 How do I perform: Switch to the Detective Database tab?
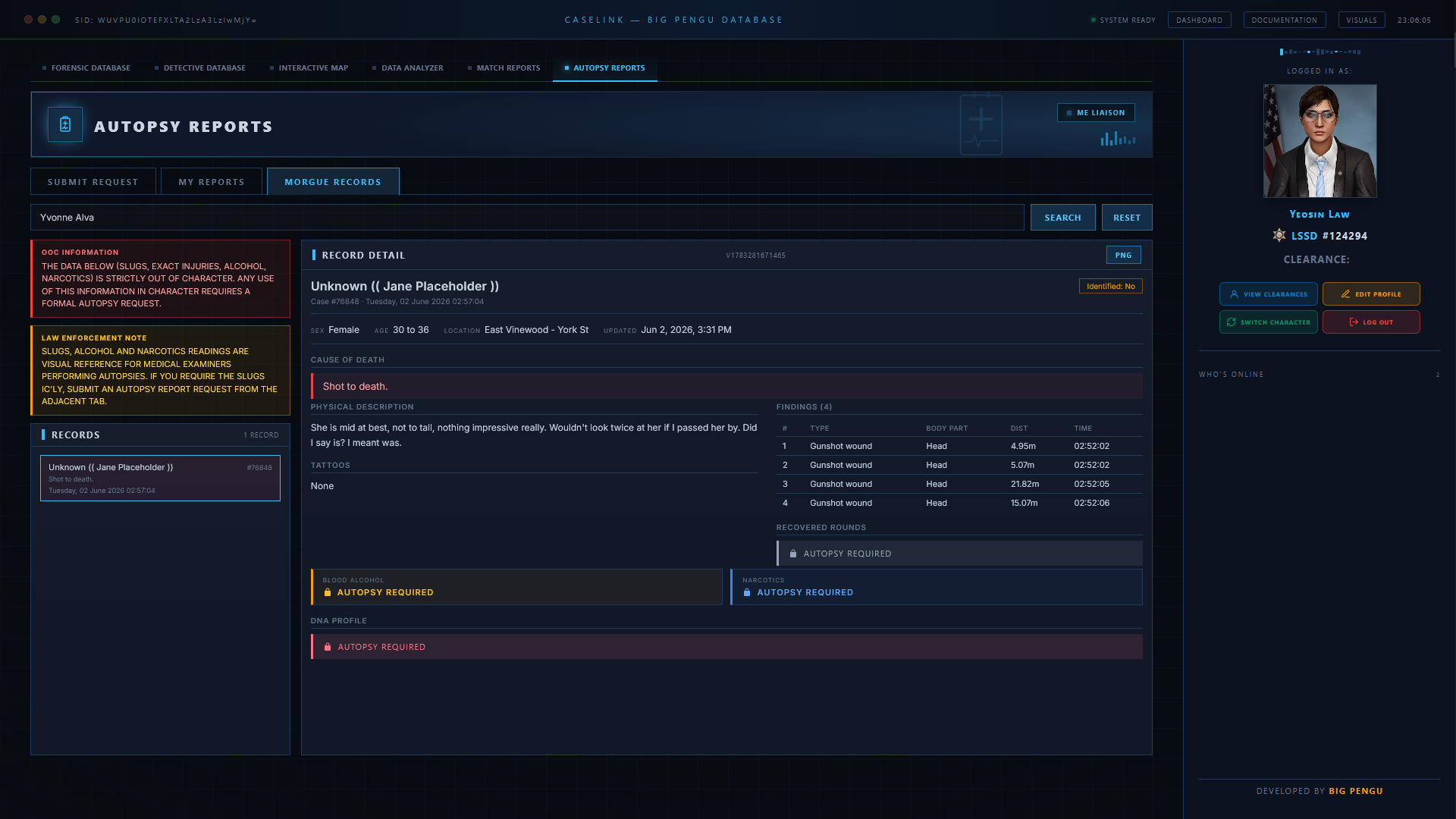[199, 68]
